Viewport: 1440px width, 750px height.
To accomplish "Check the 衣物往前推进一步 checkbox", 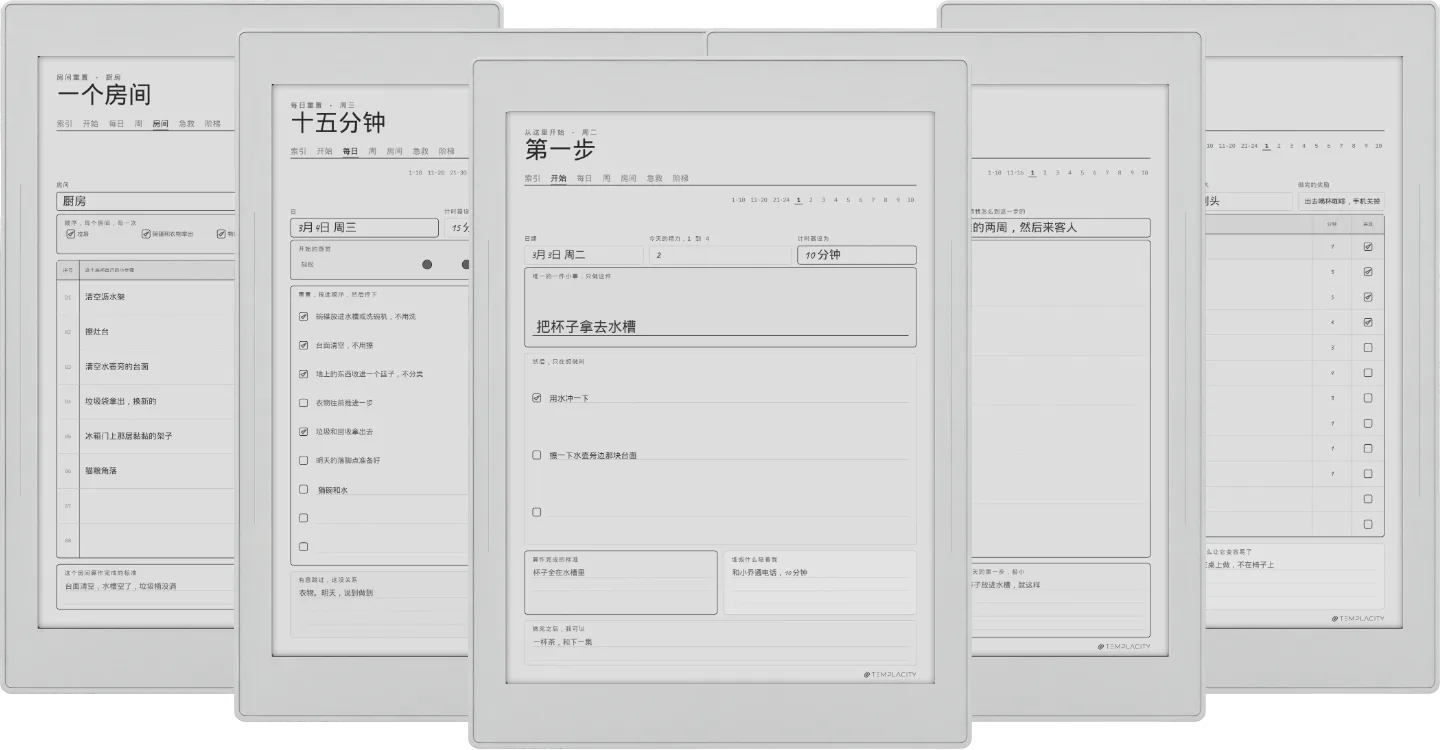I will [303, 403].
